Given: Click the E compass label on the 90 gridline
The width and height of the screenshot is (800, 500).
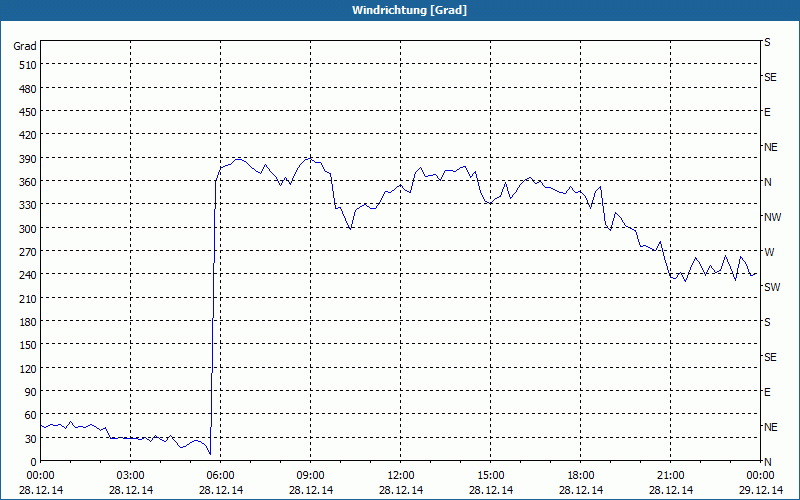Looking at the screenshot, I should point(767,392).
